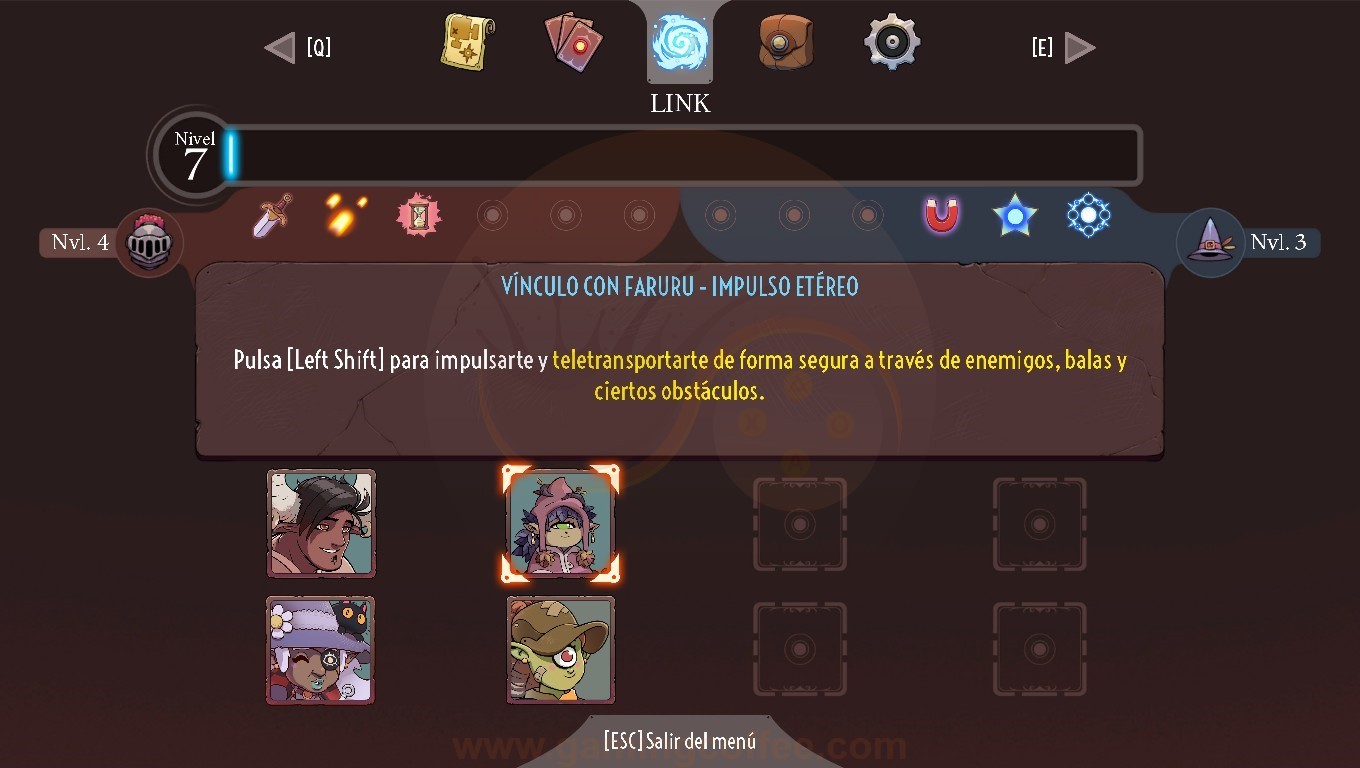
Task: Select the orange fireball skill icon
Action: pos(345,215)
